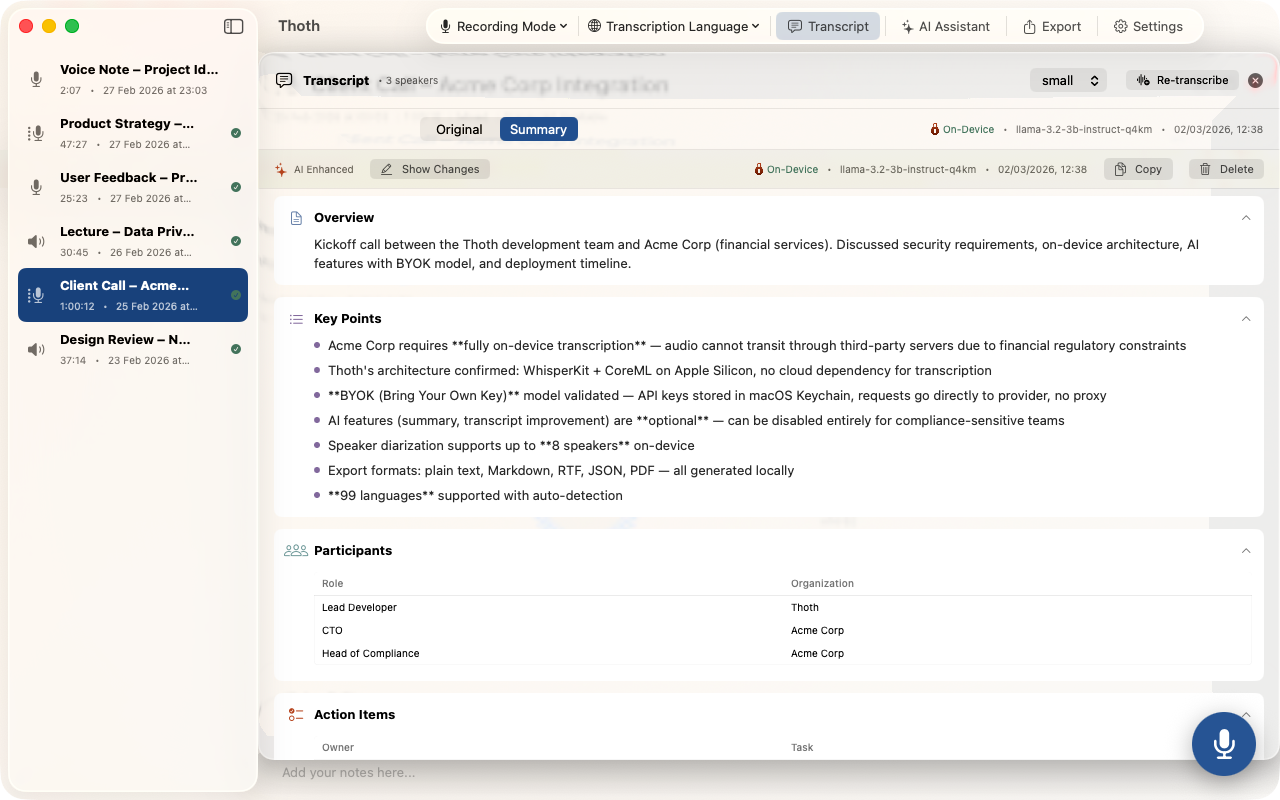Switch to the Original transcript view
This screenshot has width=1280, height=800.
(459, 129)
